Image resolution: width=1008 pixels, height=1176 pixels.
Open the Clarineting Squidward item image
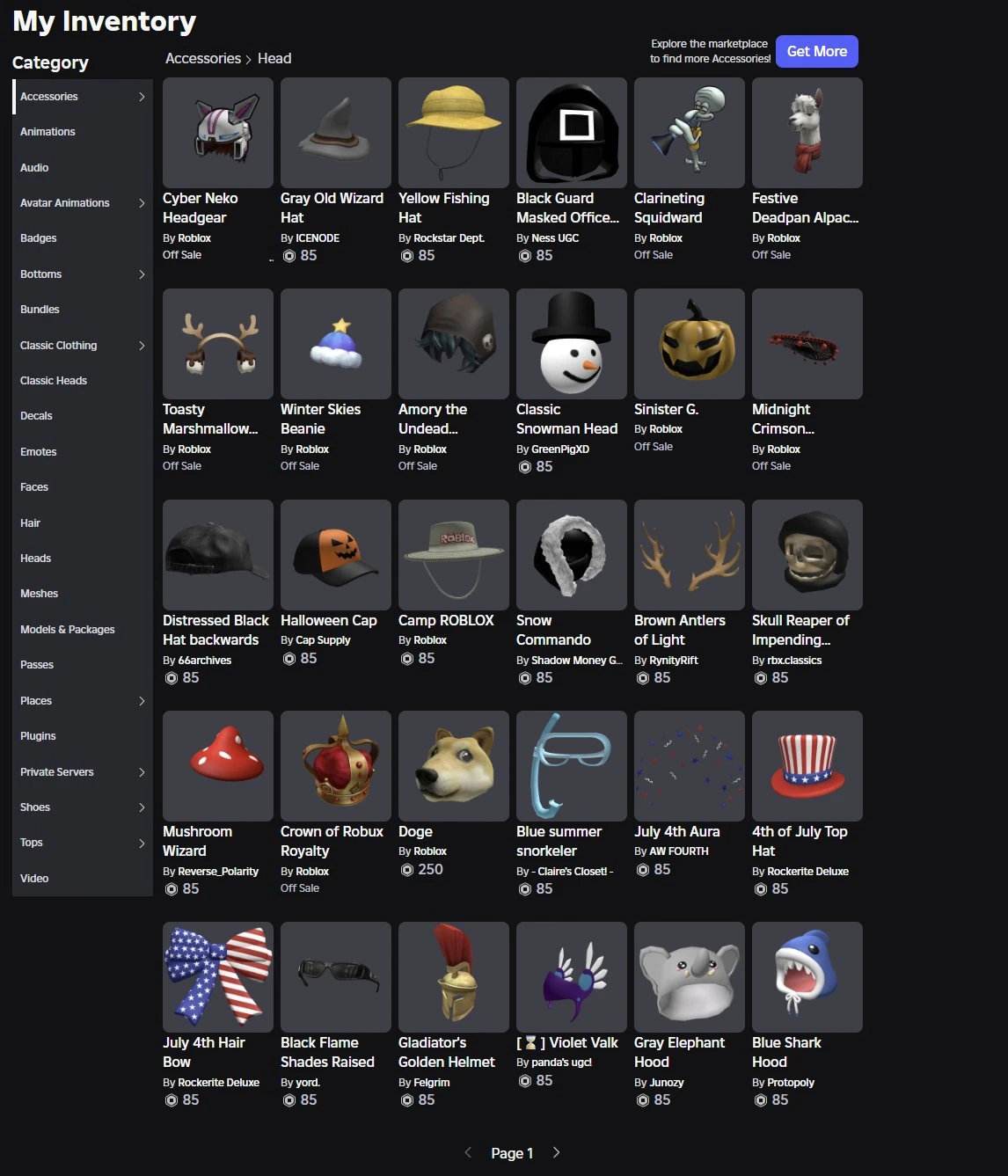(x=690, y=133)
